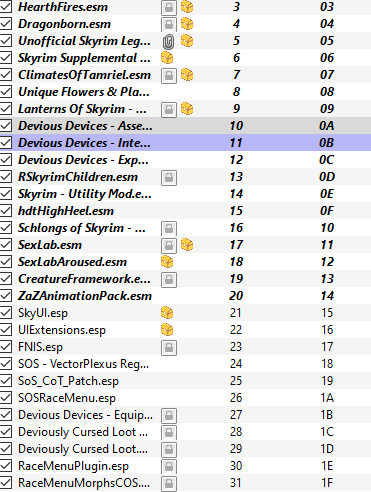The height and width of the screenshot is (492, 371).
Task: Click the lock icon for FNIS.esp
Action: click(169, 347)
